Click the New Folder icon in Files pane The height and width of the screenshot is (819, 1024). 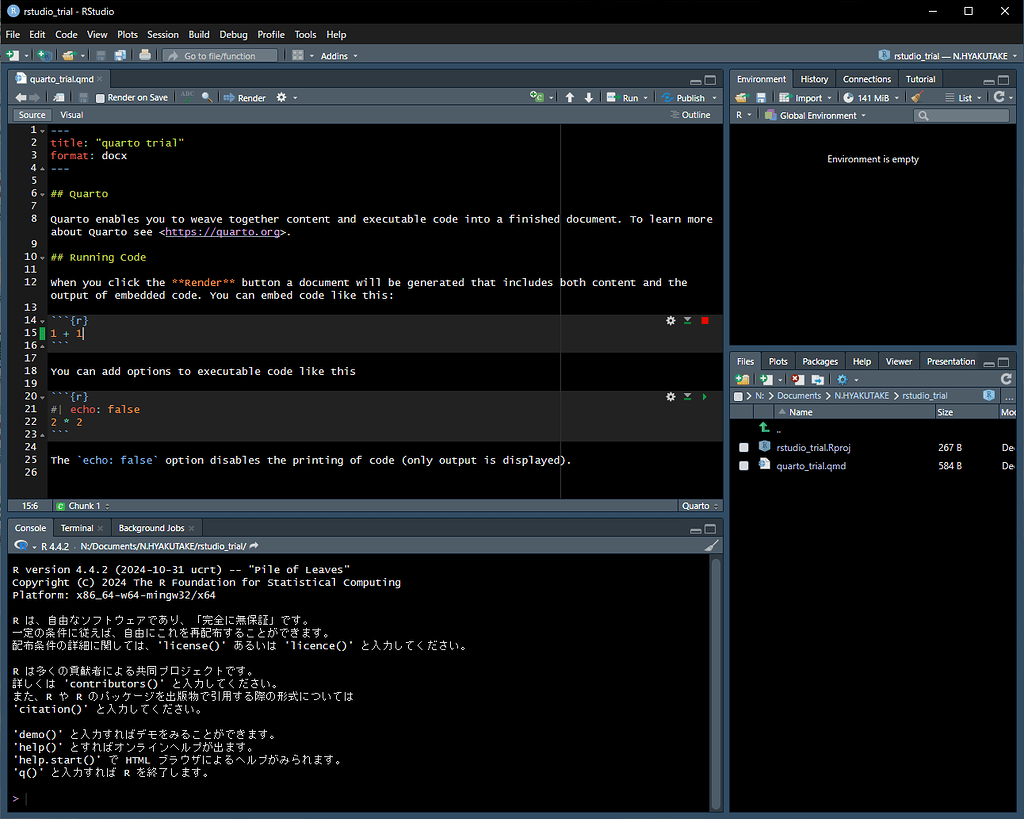(743, 379)
